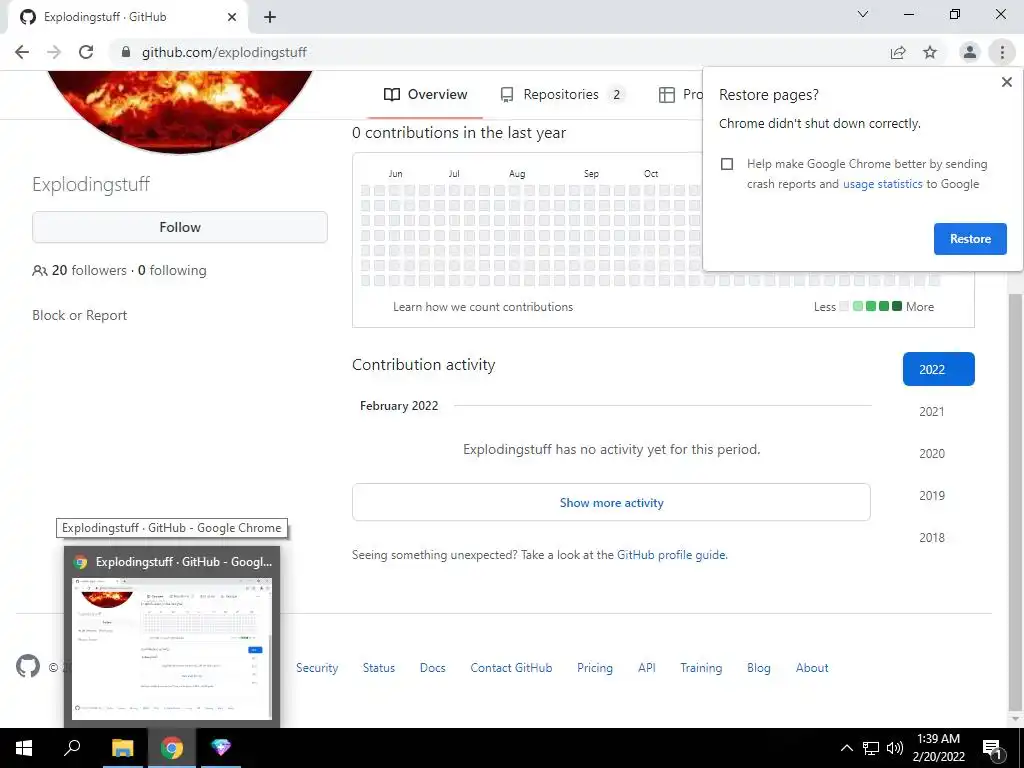1024x768 pixels.
Task: View site info via padlock icon
Action: click(x=126, y=52)
